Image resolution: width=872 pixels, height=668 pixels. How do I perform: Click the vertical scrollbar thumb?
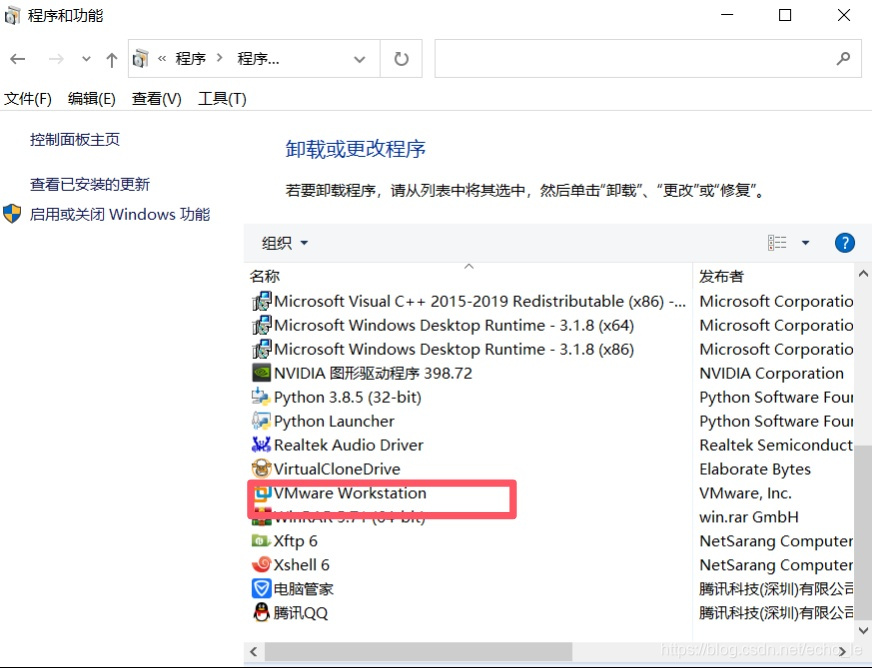coord(863,532)
